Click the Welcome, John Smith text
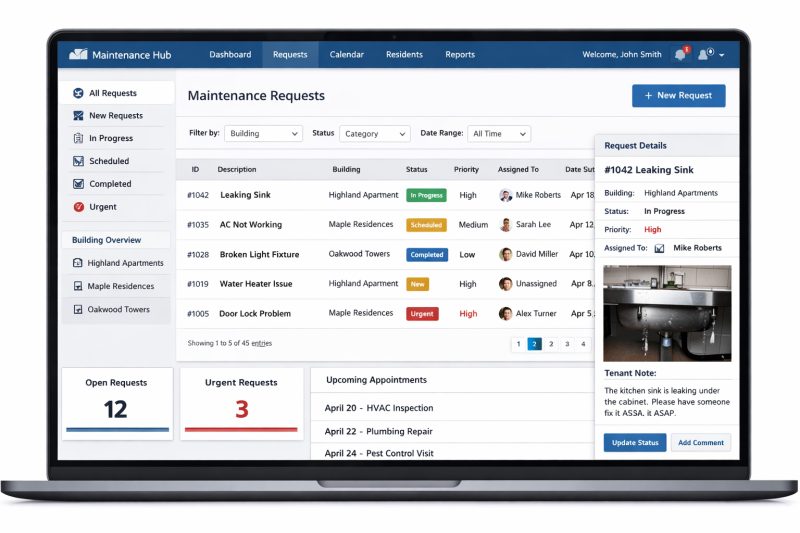 pos(621,55)
